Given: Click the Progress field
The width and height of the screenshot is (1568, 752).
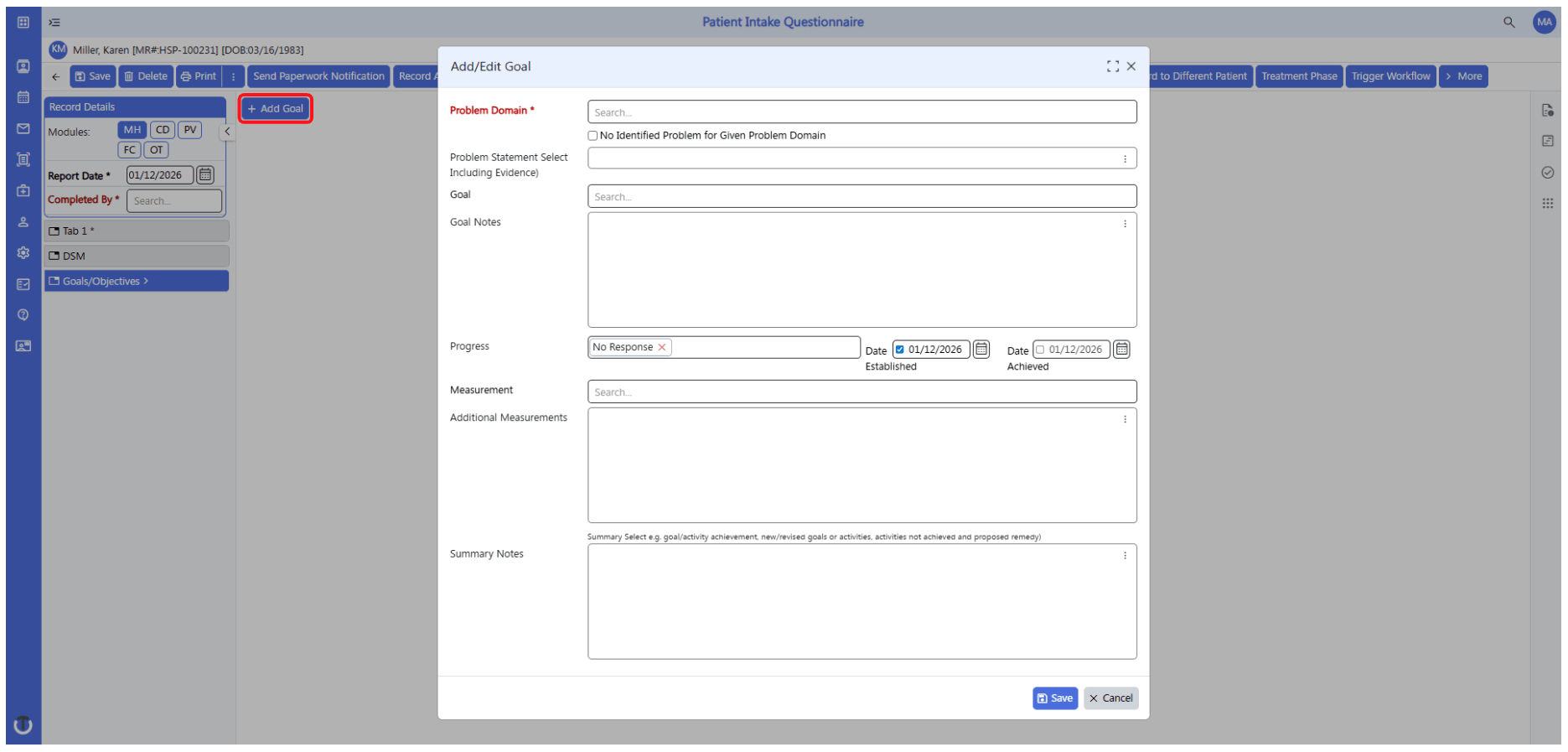Looking at the screenshot, I should tap(724, 347).
